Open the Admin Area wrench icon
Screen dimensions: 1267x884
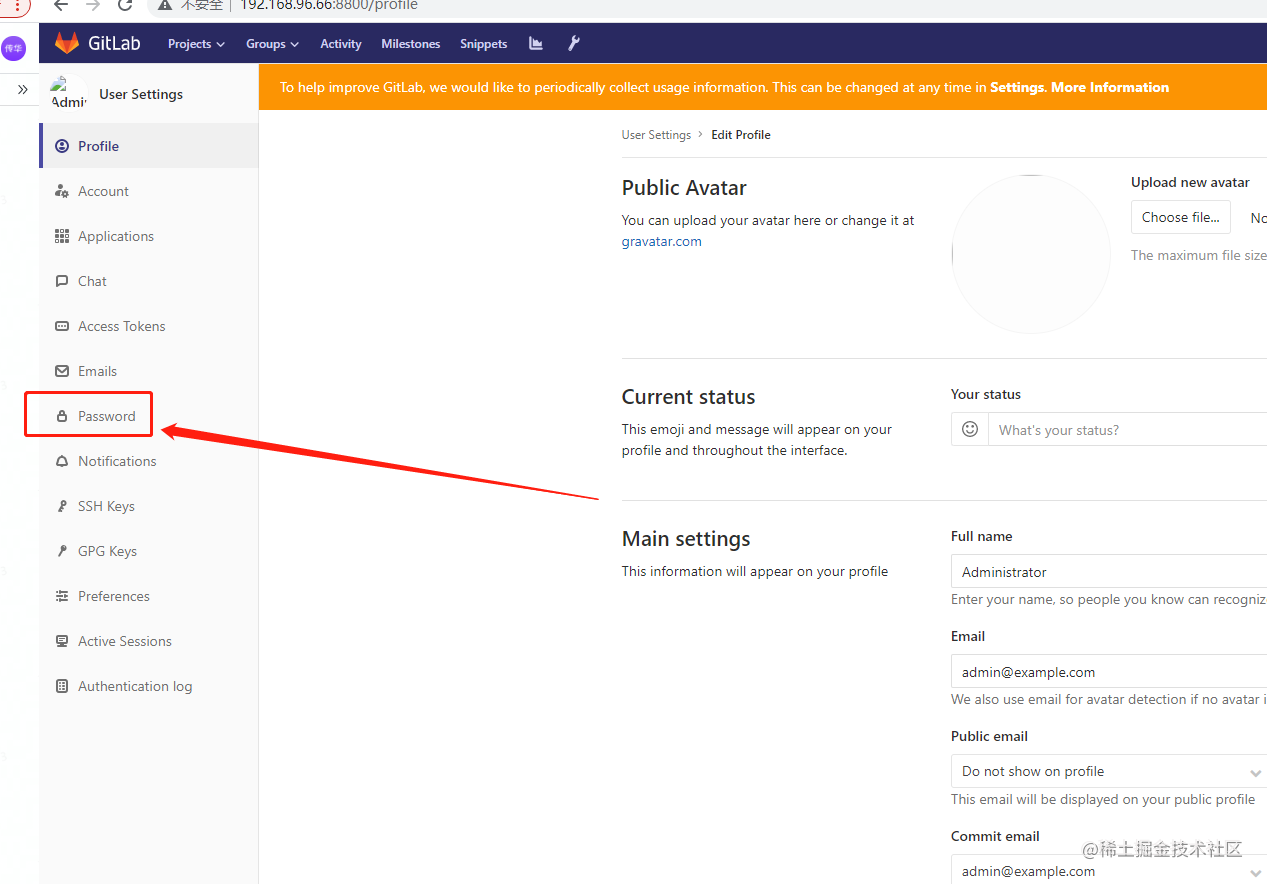pyautogui.click(x=573, y=43)
